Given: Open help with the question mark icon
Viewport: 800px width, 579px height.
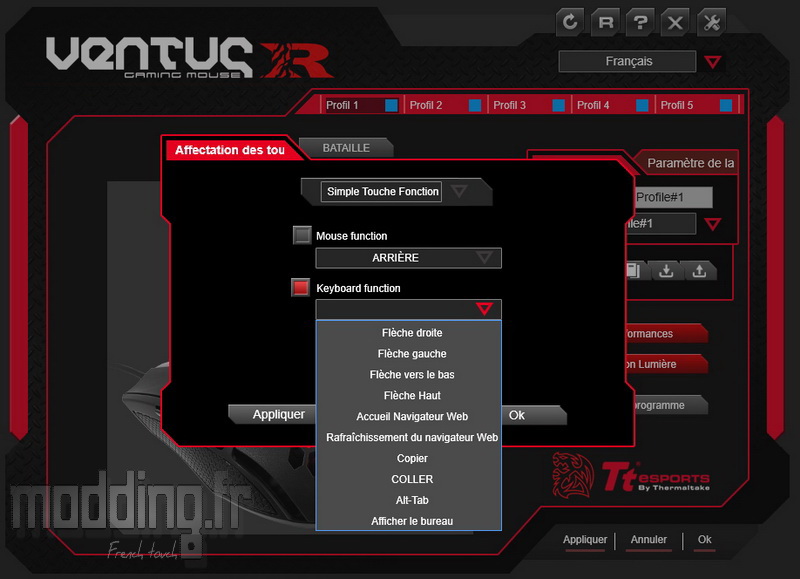Looking at the screenshot, I should point(640,22).
